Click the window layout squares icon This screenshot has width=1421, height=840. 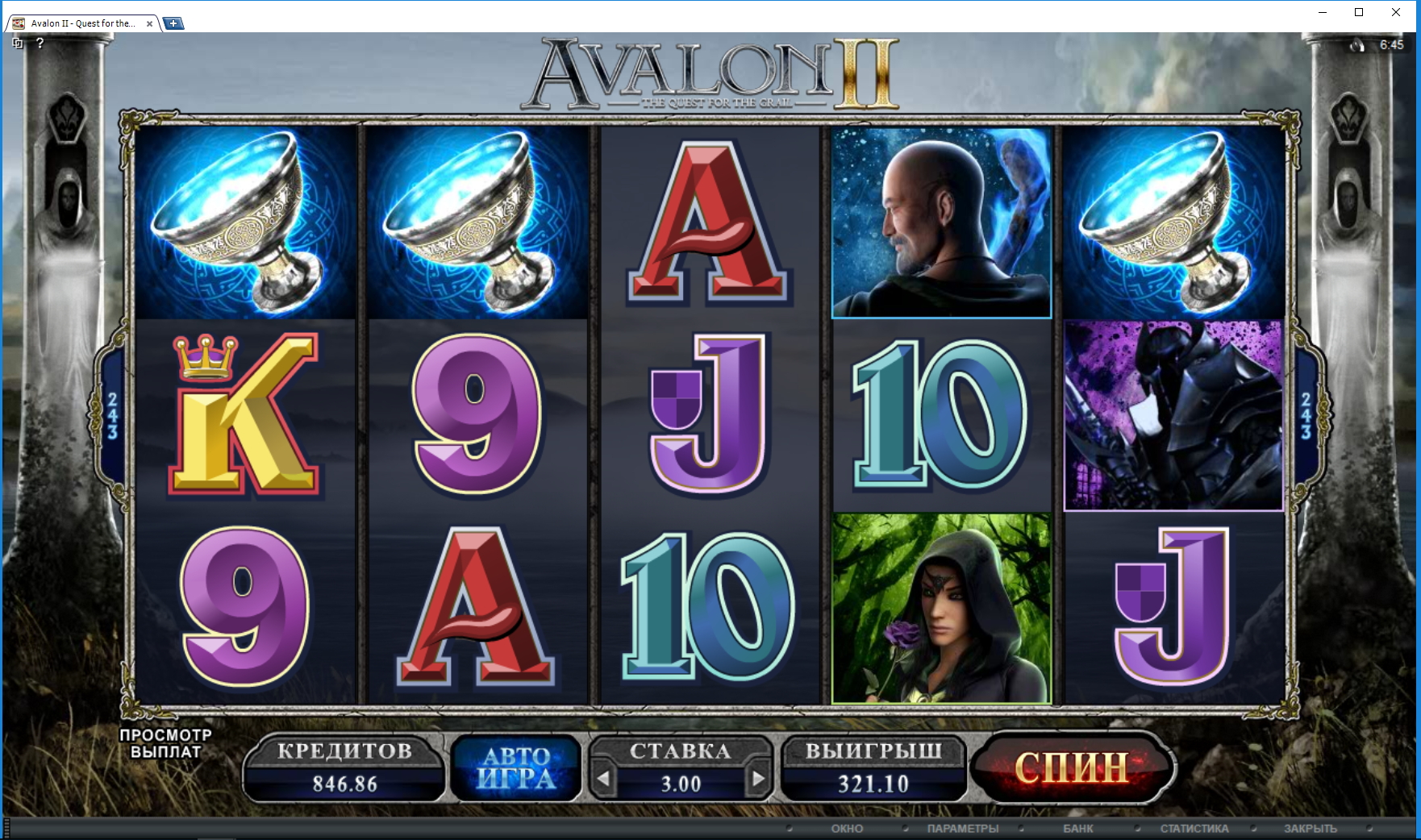coord(18,43)
